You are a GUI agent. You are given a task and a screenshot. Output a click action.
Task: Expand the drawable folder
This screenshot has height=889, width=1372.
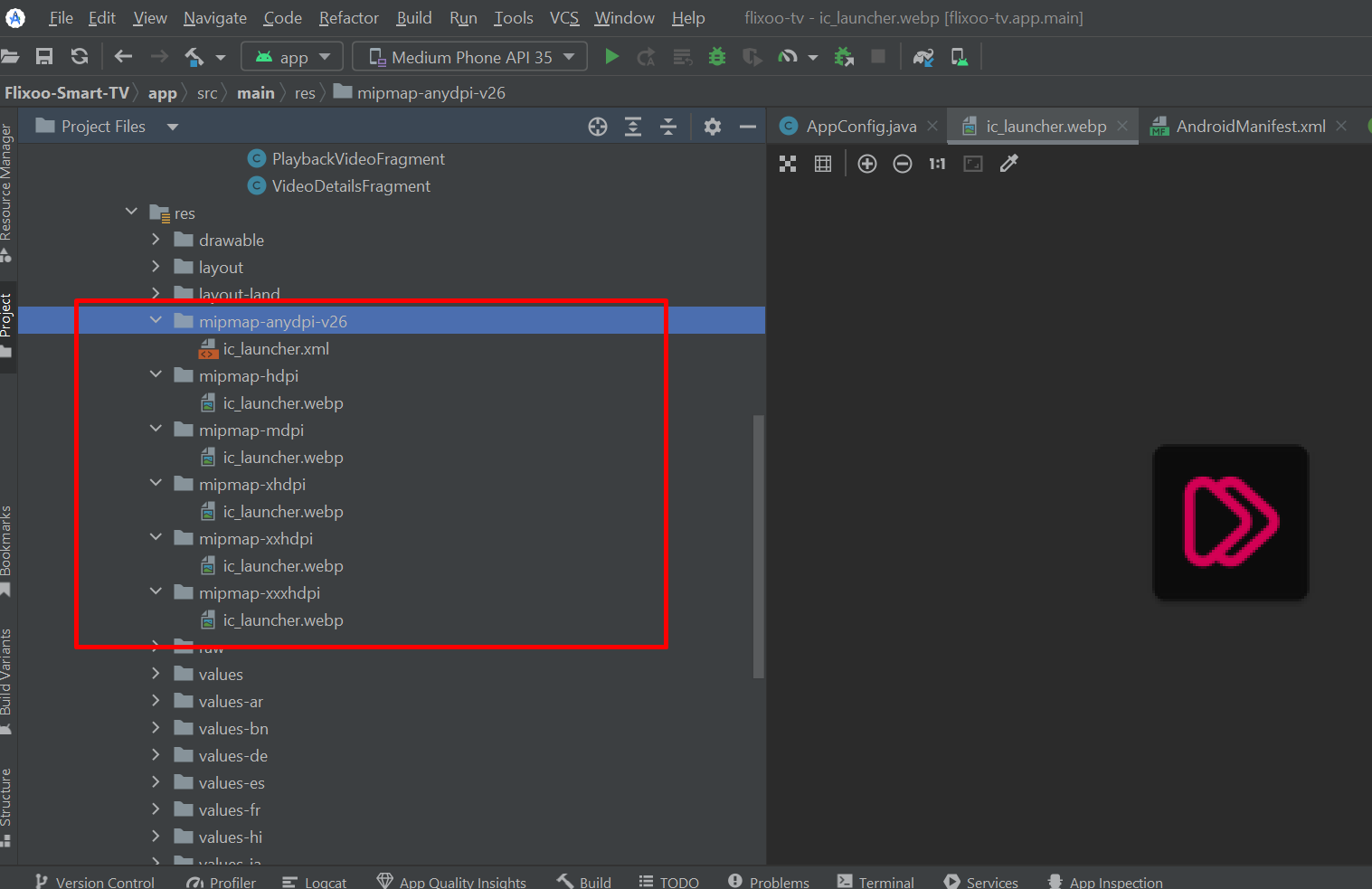(x=156, y=240)
